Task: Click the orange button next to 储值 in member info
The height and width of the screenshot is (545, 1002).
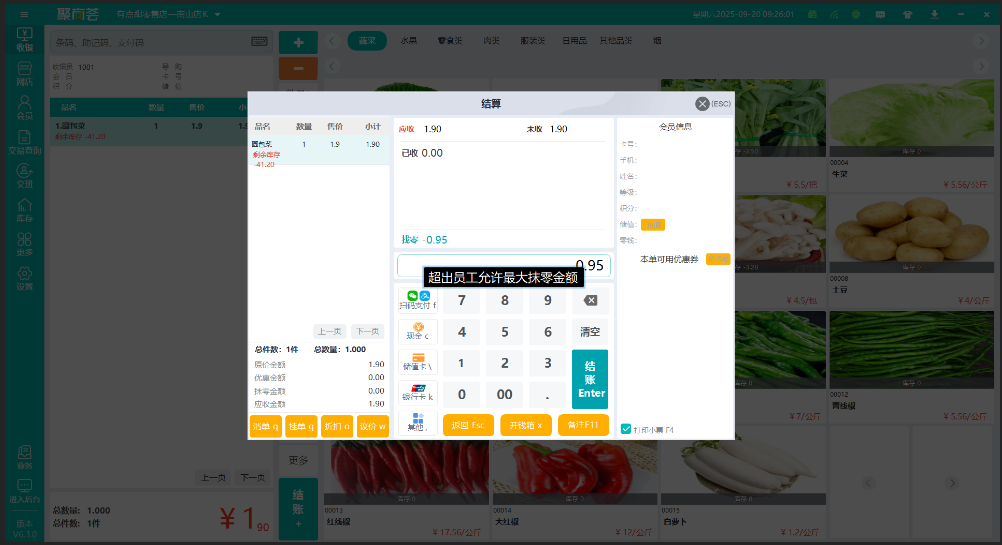Action: point(653,225)
